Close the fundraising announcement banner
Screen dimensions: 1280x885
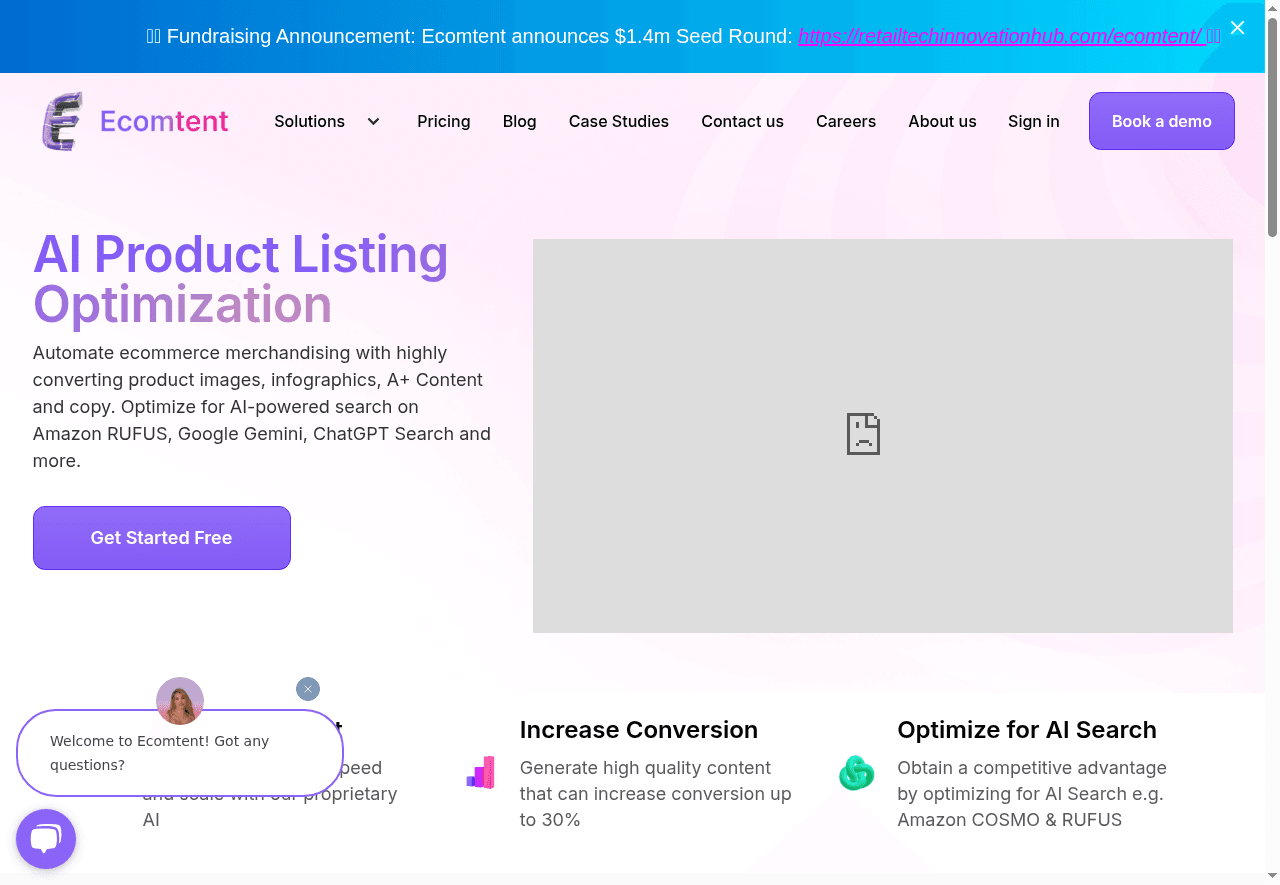tap(1237, 28)
